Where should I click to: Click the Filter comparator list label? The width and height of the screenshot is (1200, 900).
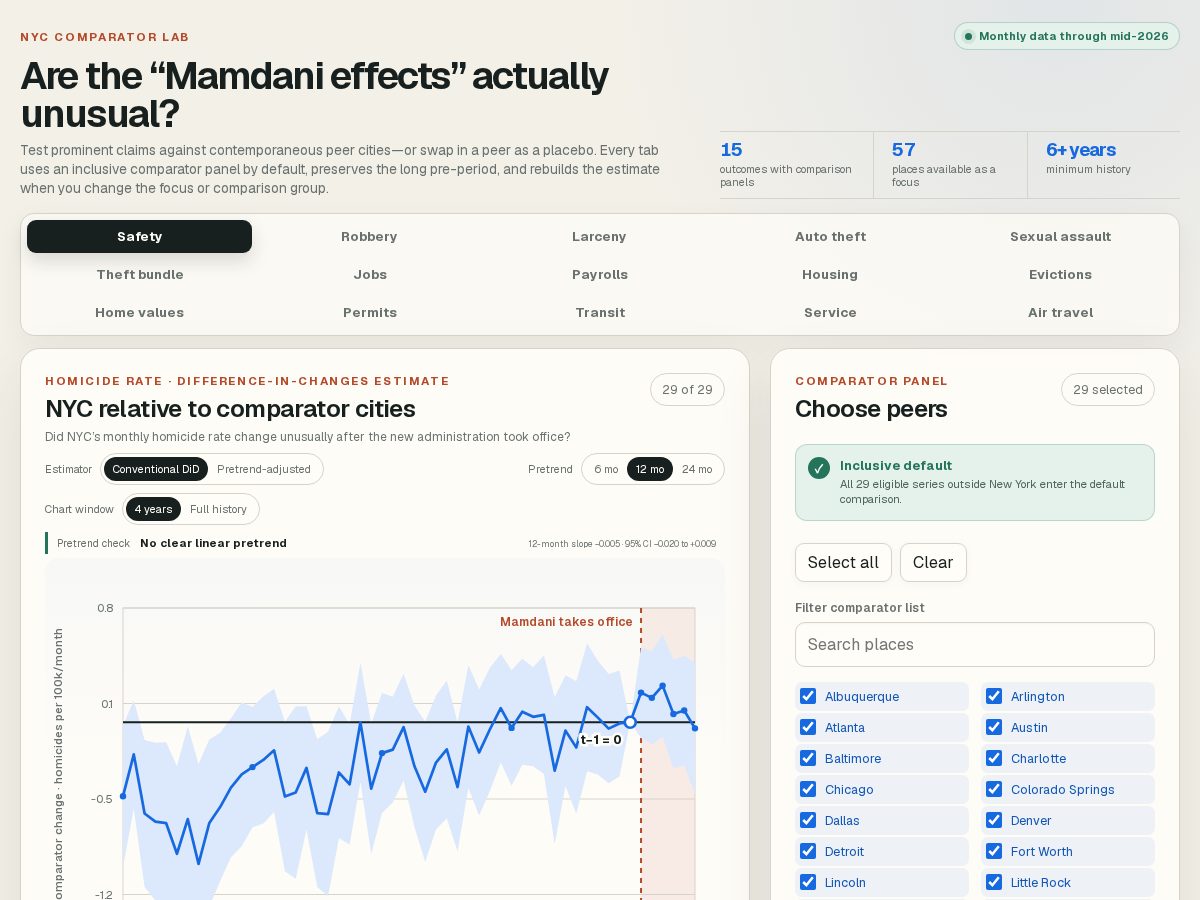coord(860,608)
